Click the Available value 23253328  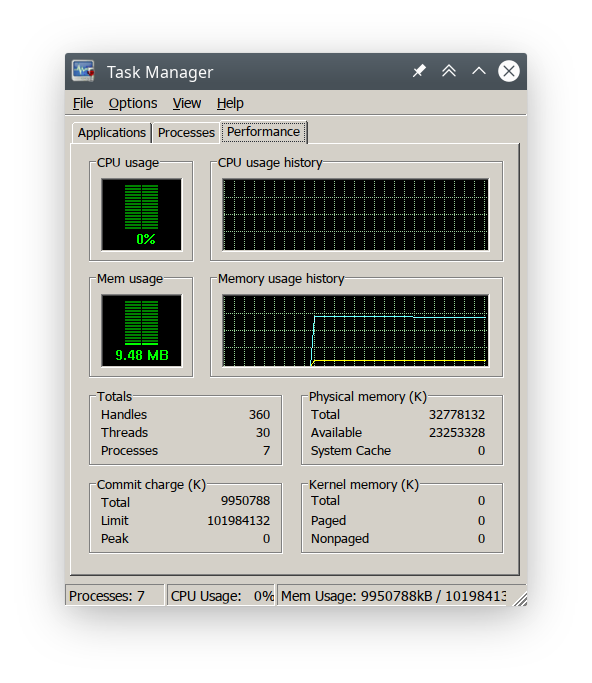click(457, 433)
